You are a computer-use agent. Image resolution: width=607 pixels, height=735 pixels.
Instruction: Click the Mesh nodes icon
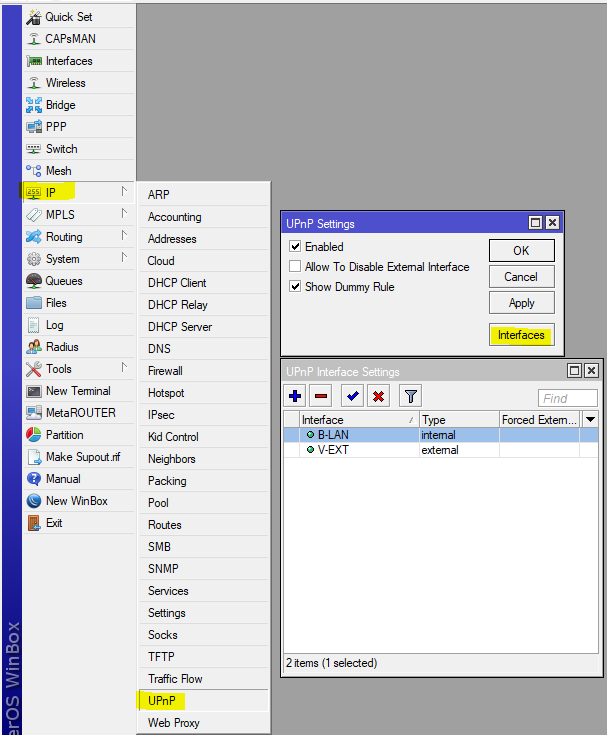point(34,171)
